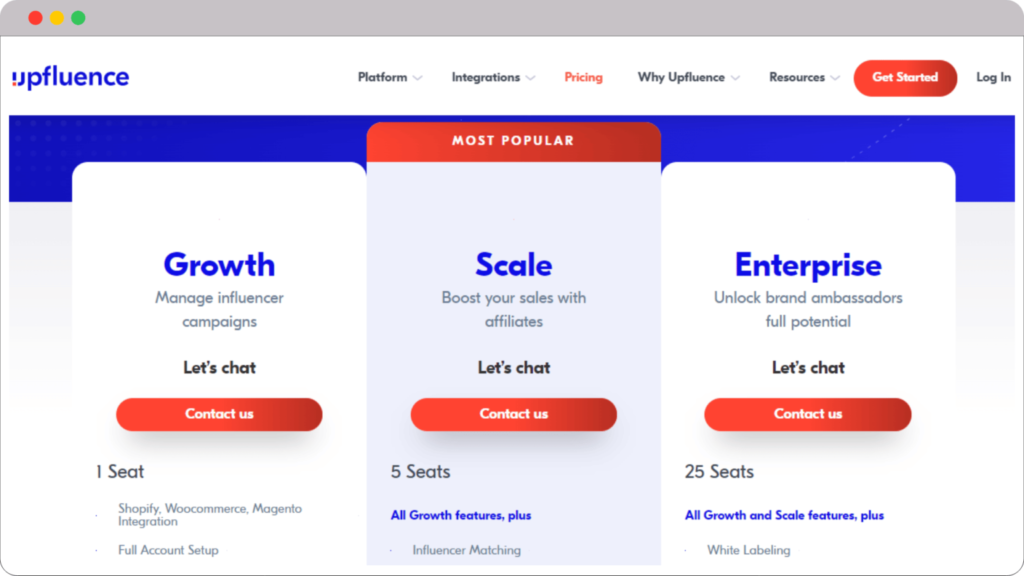Click the red close window dot

pos(36,18)
